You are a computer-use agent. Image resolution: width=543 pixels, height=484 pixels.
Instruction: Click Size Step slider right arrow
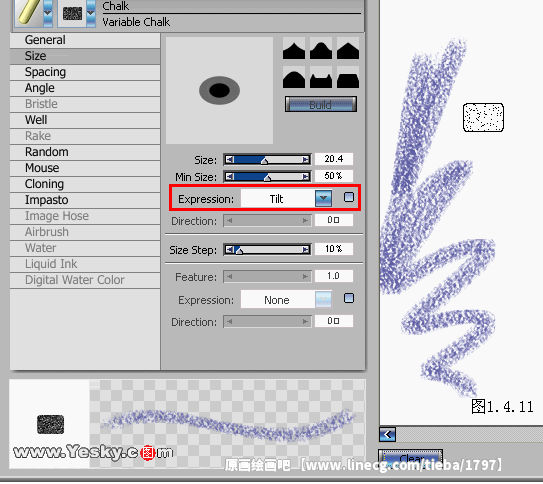(x=305, y=249)
